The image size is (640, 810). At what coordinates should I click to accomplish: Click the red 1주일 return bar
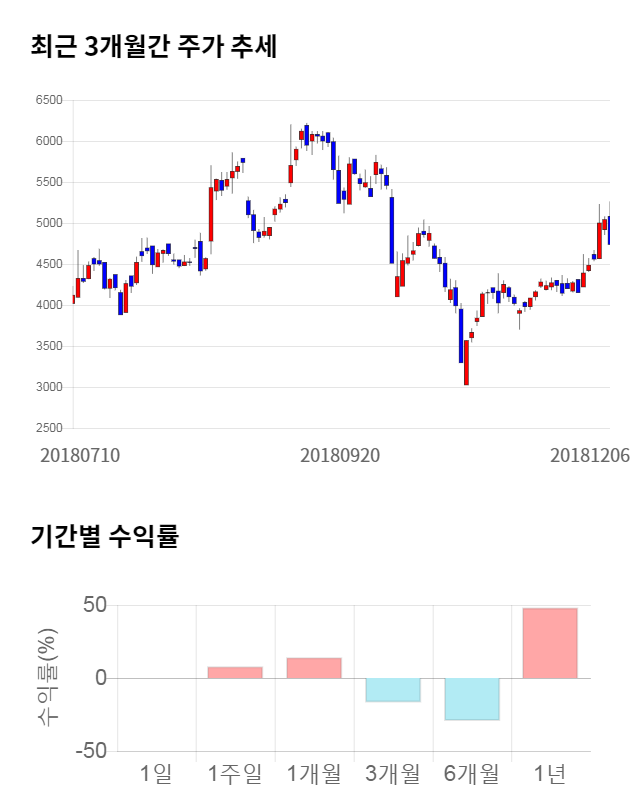point(235,673)
